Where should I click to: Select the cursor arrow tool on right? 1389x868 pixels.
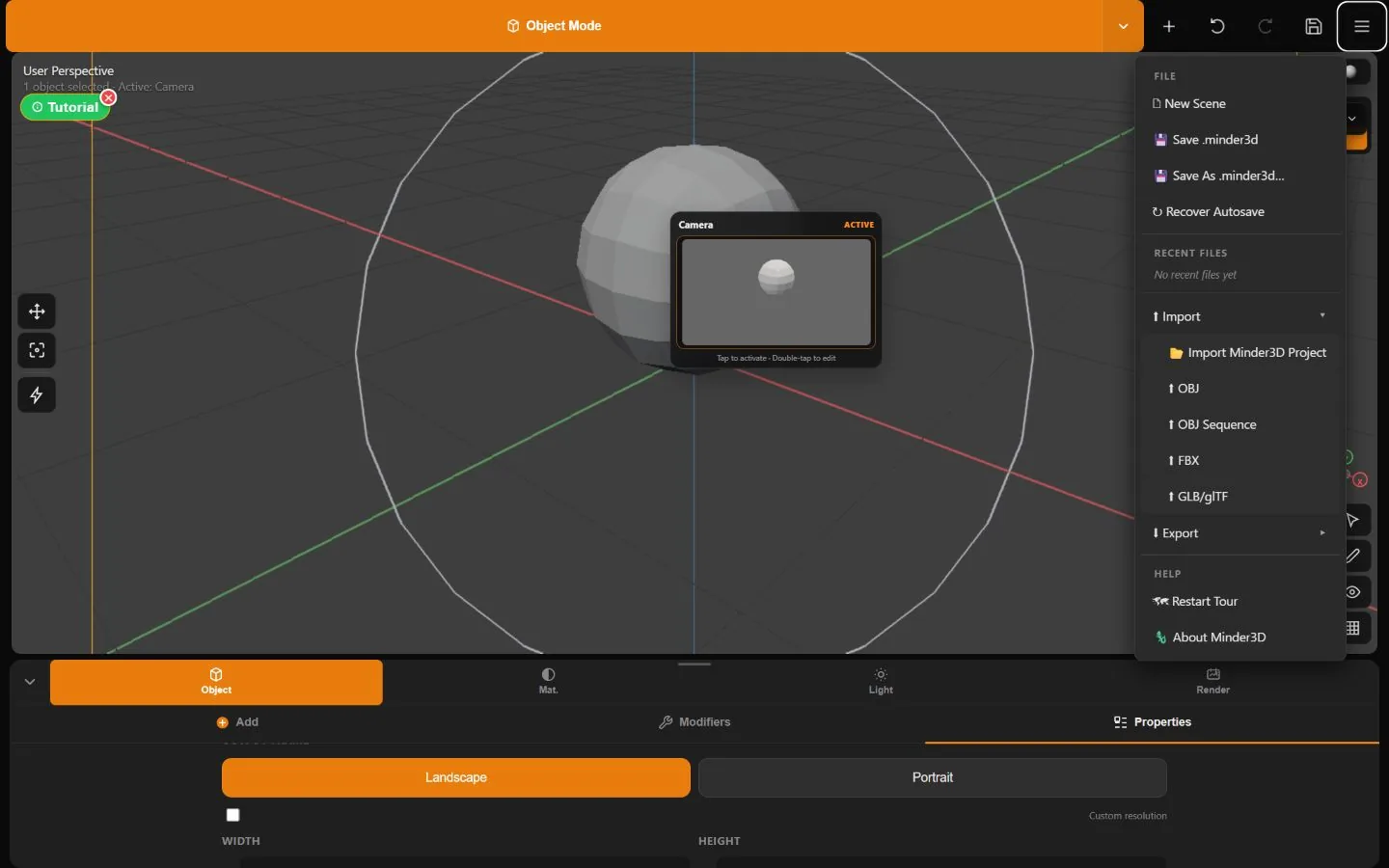point(1353,521)
